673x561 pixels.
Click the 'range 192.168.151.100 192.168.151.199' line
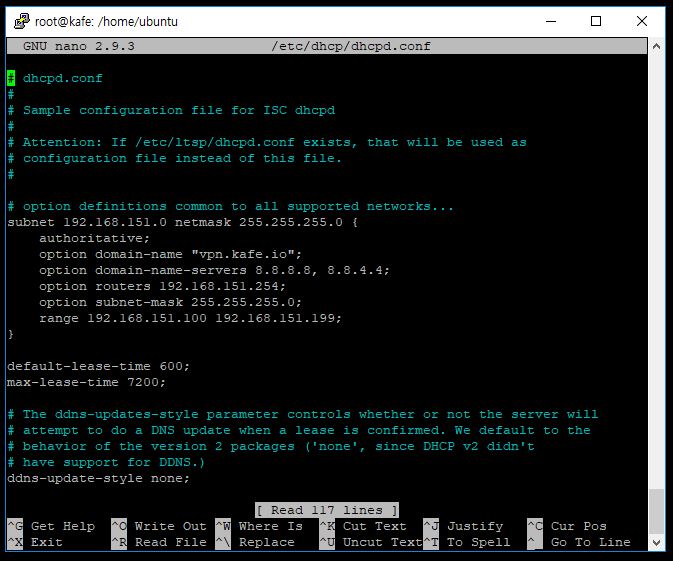190,318
